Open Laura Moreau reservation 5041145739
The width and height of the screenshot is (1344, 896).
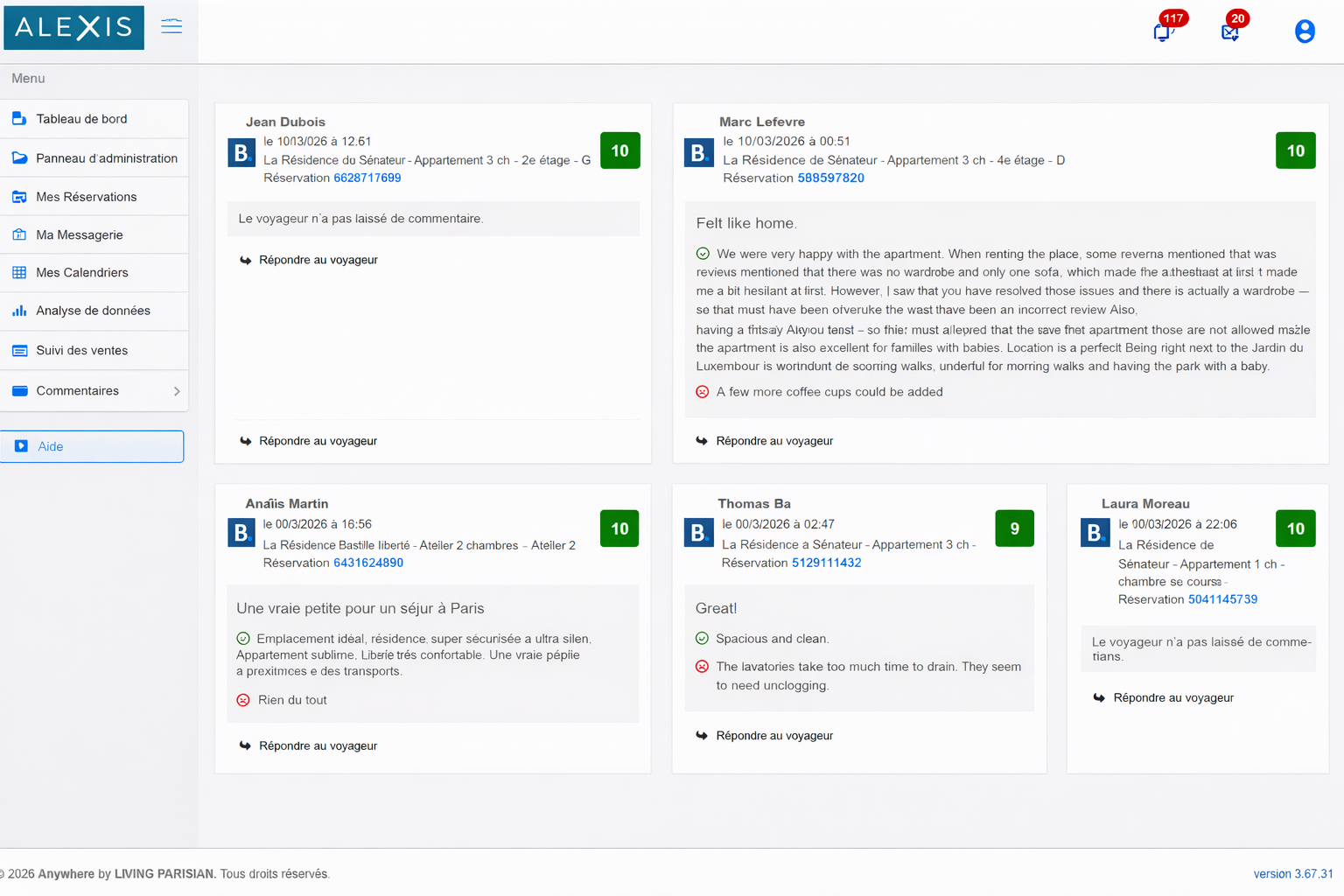pyautogui.click(x=1222, y=599)
